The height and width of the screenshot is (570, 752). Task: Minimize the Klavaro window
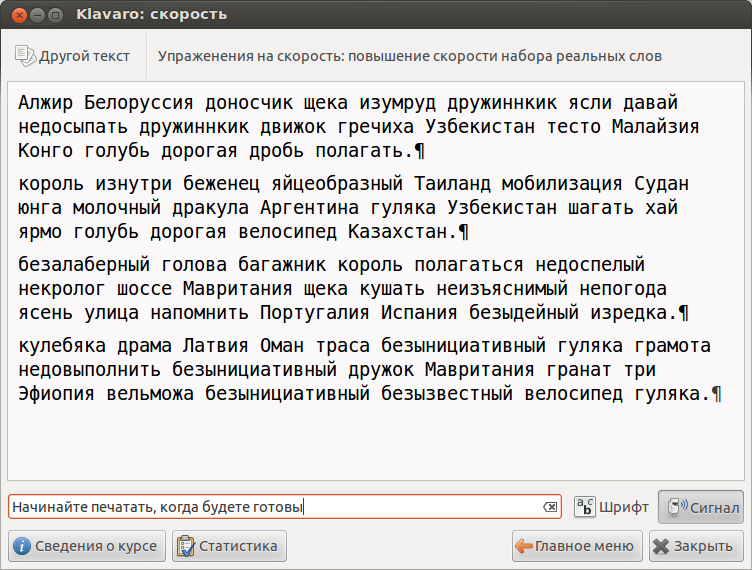point(37,15)
